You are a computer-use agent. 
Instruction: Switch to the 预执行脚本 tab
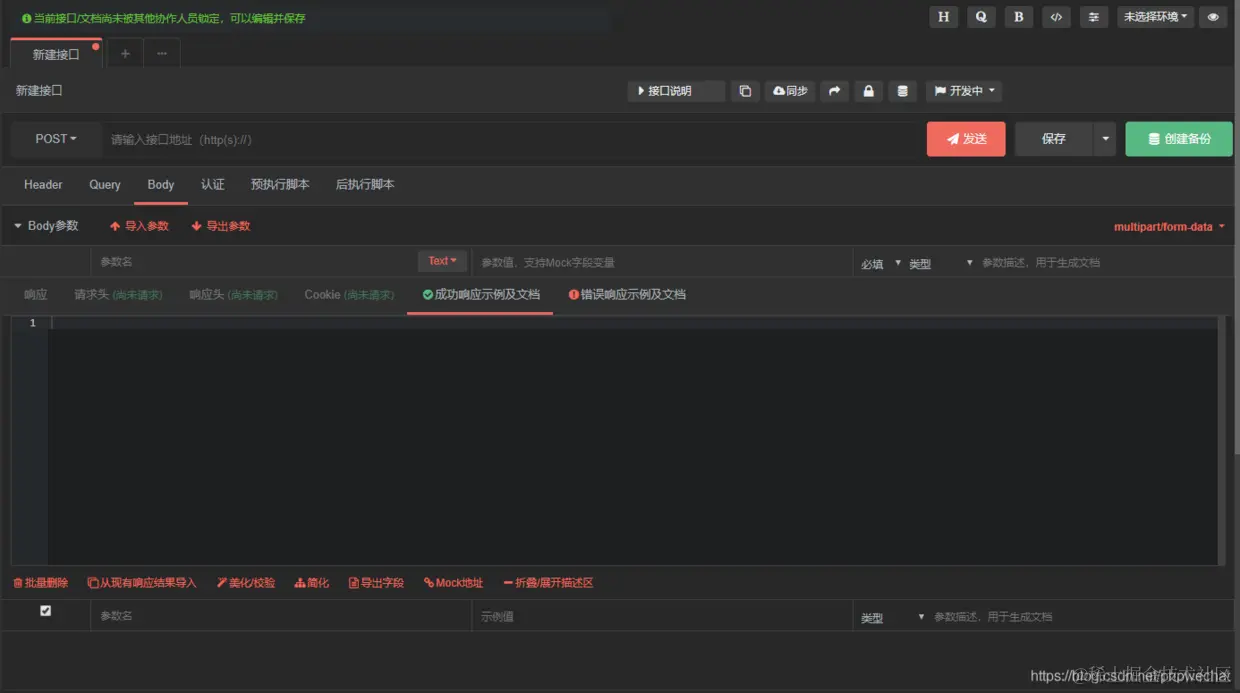coord(280,185)
